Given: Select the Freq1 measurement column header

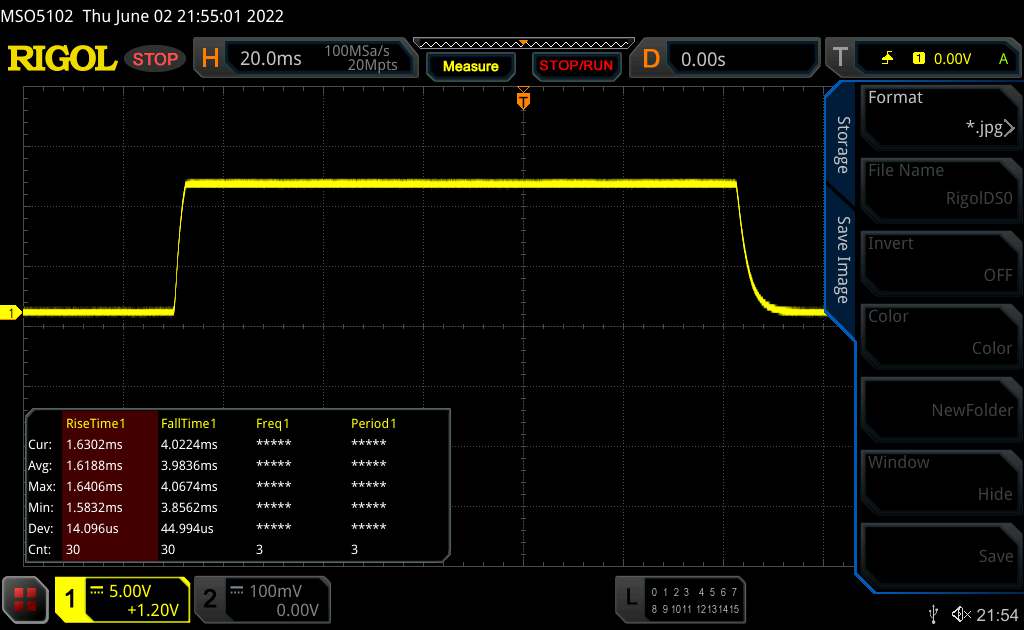Looking at the screenshot, I should click(x=272, y=423).
